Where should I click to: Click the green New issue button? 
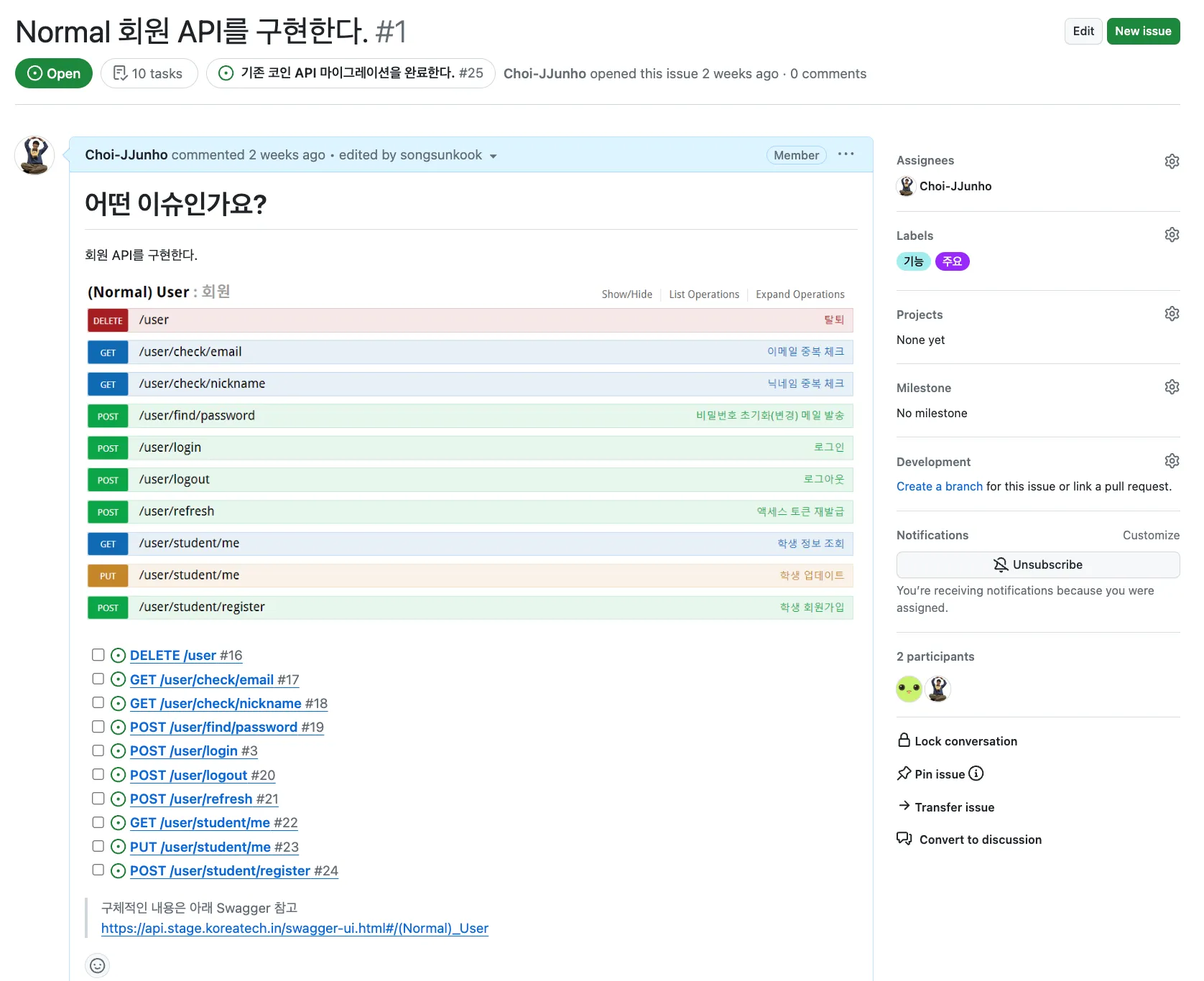pyautogui.click(x=1142, y=31)
